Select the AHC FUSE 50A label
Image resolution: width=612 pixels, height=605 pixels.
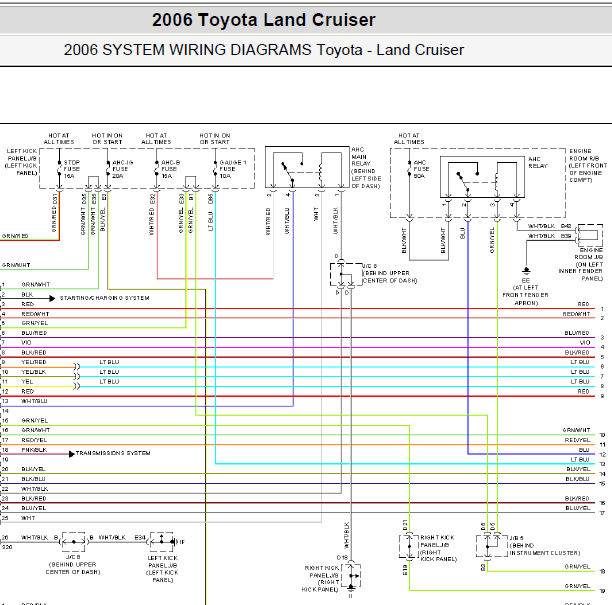click(x=421, y=169)
